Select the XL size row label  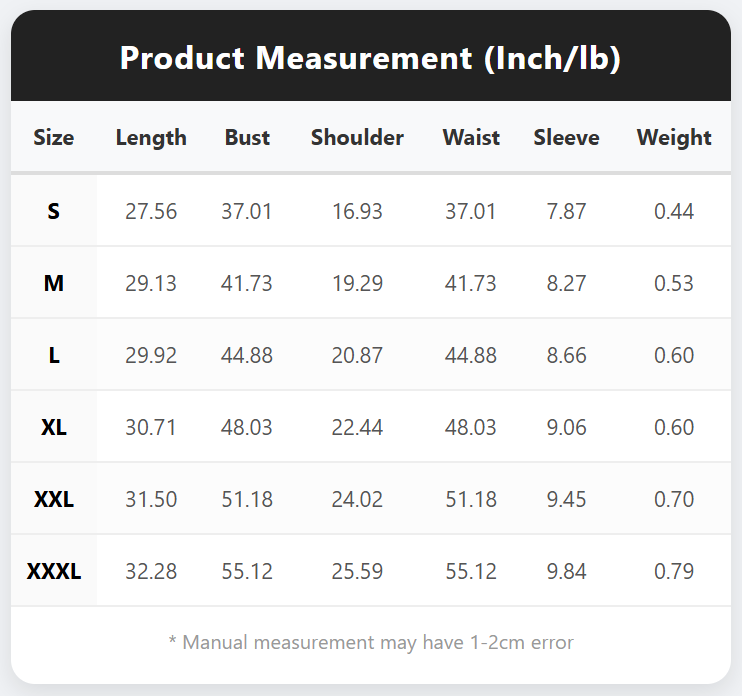[53, 427]
